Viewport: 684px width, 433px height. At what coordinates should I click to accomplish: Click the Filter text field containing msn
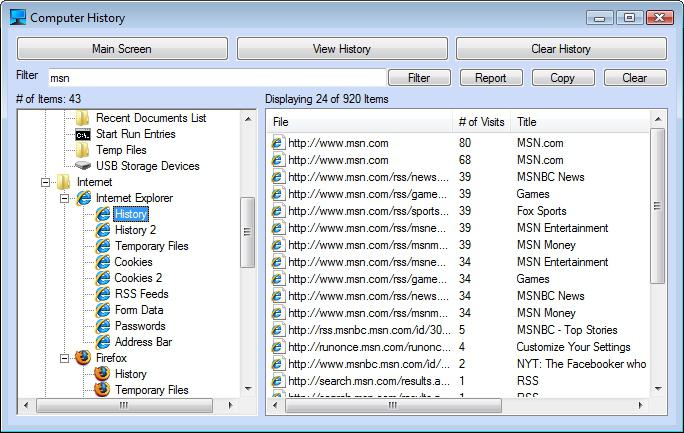(217, 78)
